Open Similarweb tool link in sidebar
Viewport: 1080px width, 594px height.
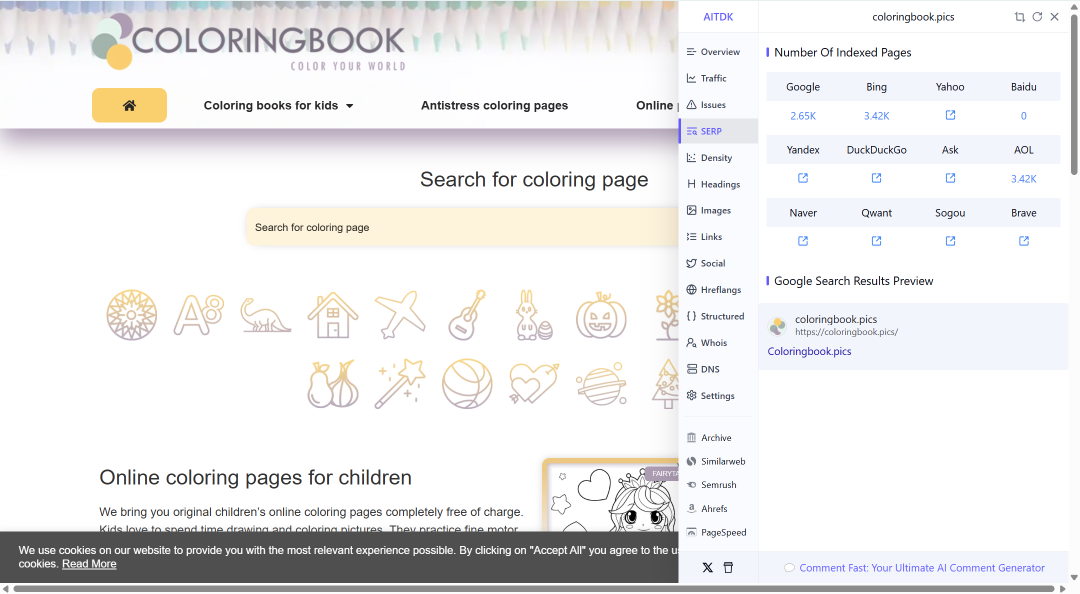(x=715, y=461)
